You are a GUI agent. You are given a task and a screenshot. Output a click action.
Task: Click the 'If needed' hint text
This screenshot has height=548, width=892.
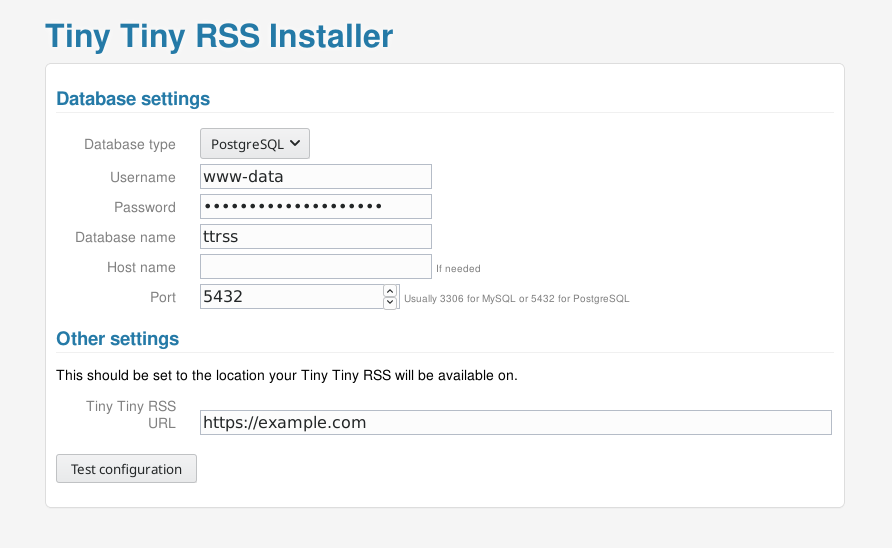[459, 269]
